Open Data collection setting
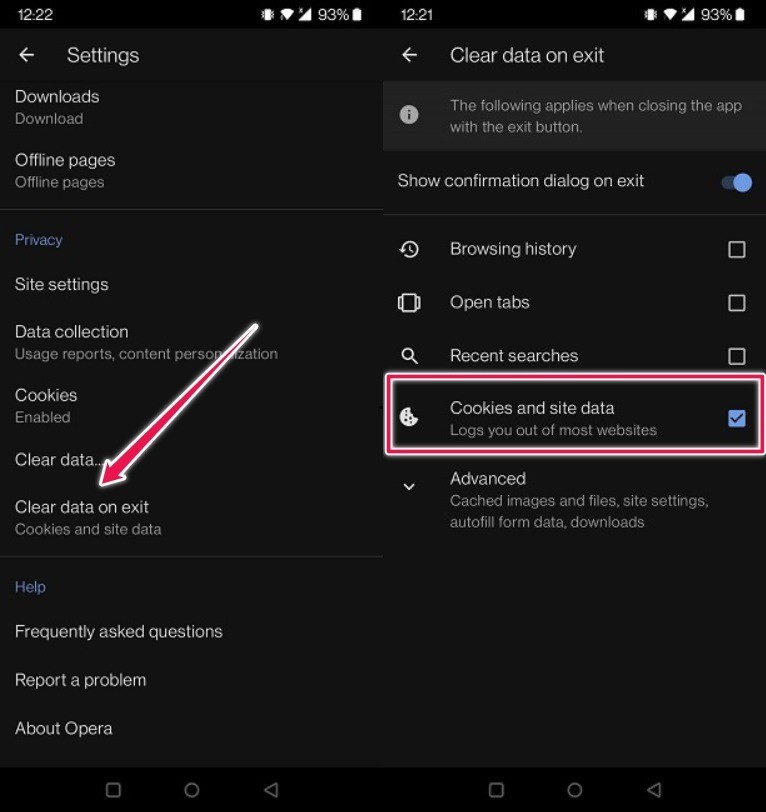Viewport: 766px width, 812px height. pyautogui.click(x=192, y=342)
